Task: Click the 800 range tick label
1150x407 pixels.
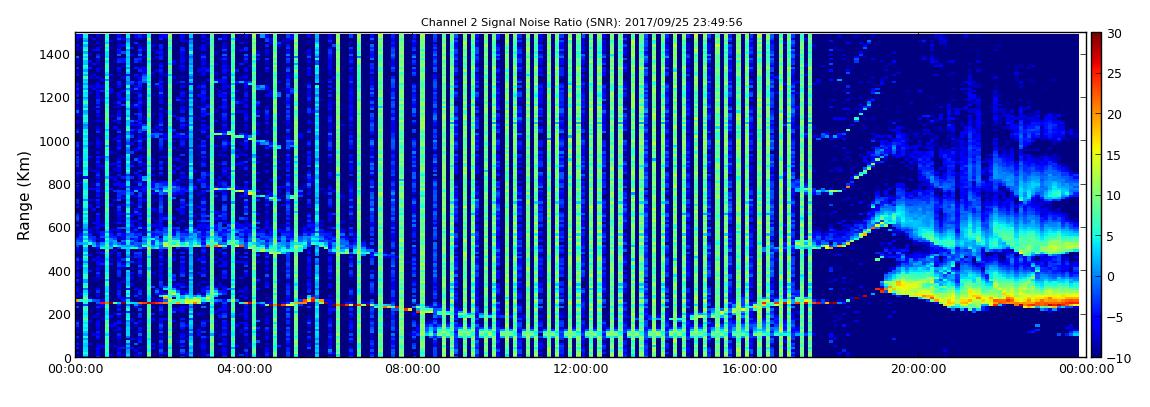Action: click(x=59, y=184)
